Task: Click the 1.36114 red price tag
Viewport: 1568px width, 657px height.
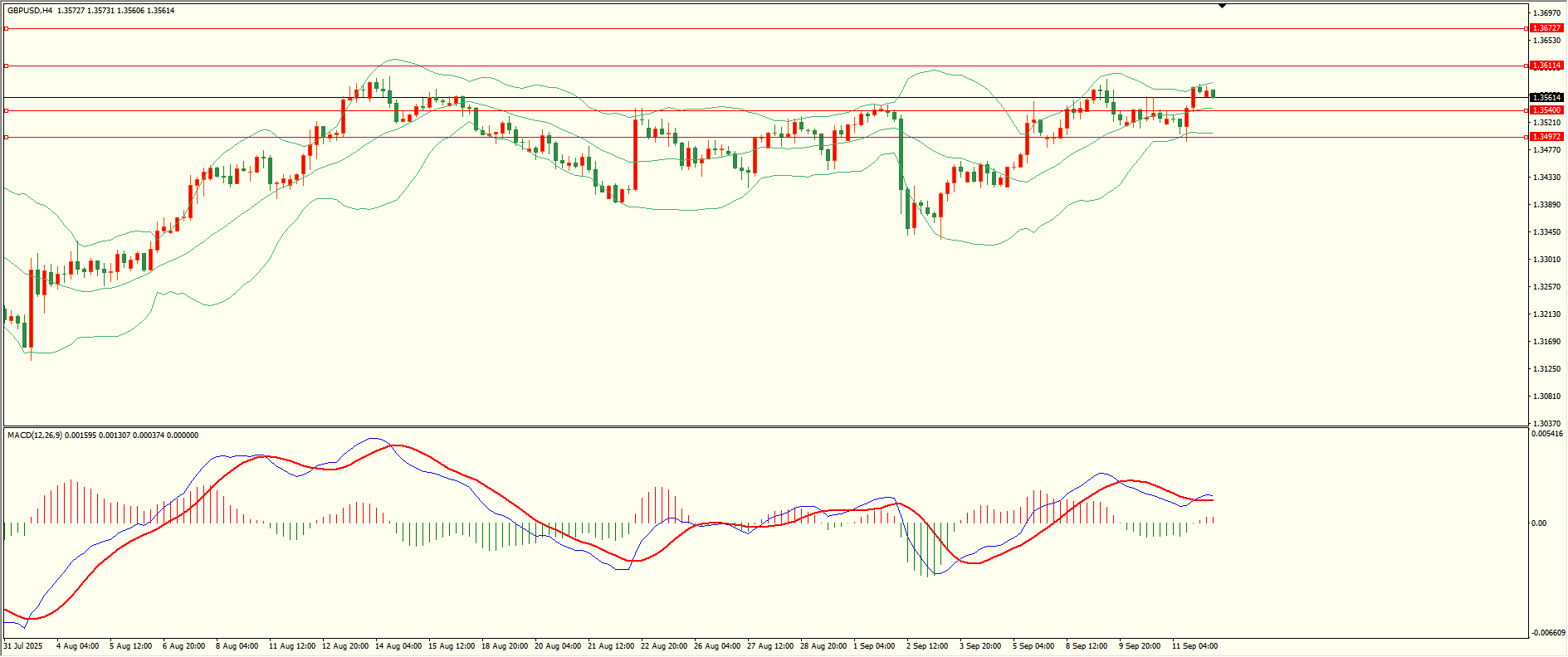Action: tap(1546, 66)
